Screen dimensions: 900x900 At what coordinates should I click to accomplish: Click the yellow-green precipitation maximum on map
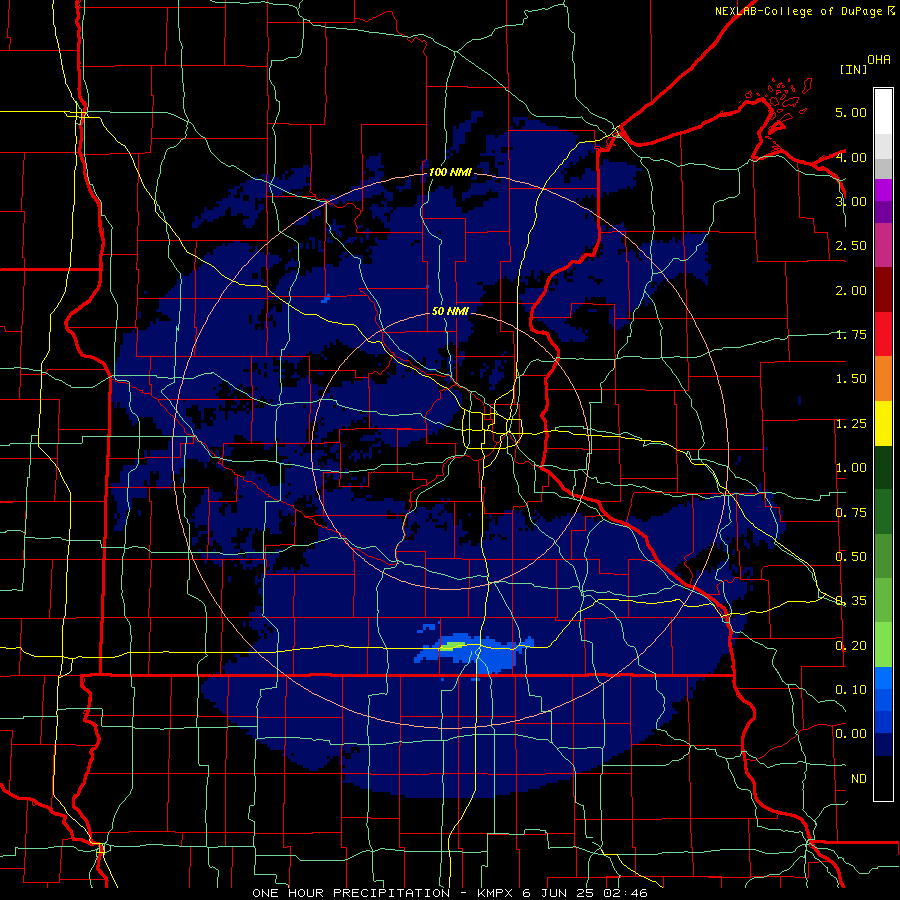pos(453,646)
